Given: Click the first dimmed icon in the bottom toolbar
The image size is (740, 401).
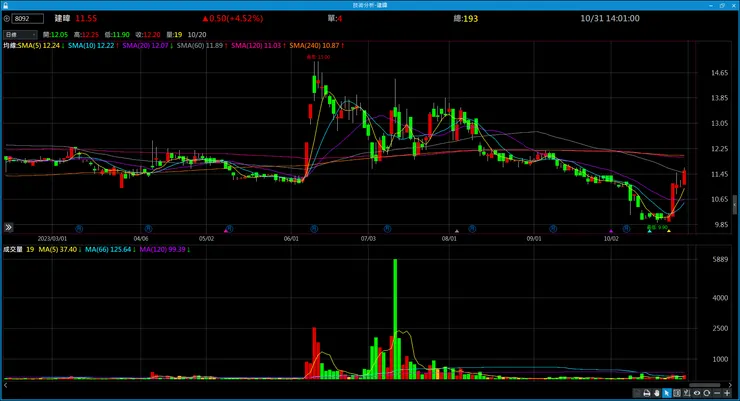Looking at the screenshot, I should (637, 393).
